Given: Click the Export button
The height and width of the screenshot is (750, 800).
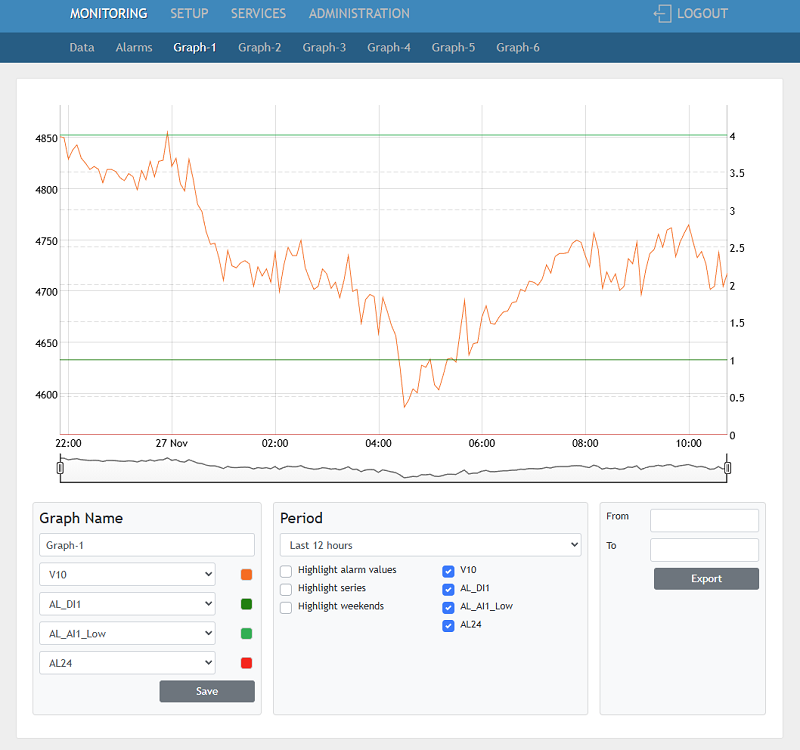Looking at the screenshot, I should pyautogui.click(x=706, y=579).
